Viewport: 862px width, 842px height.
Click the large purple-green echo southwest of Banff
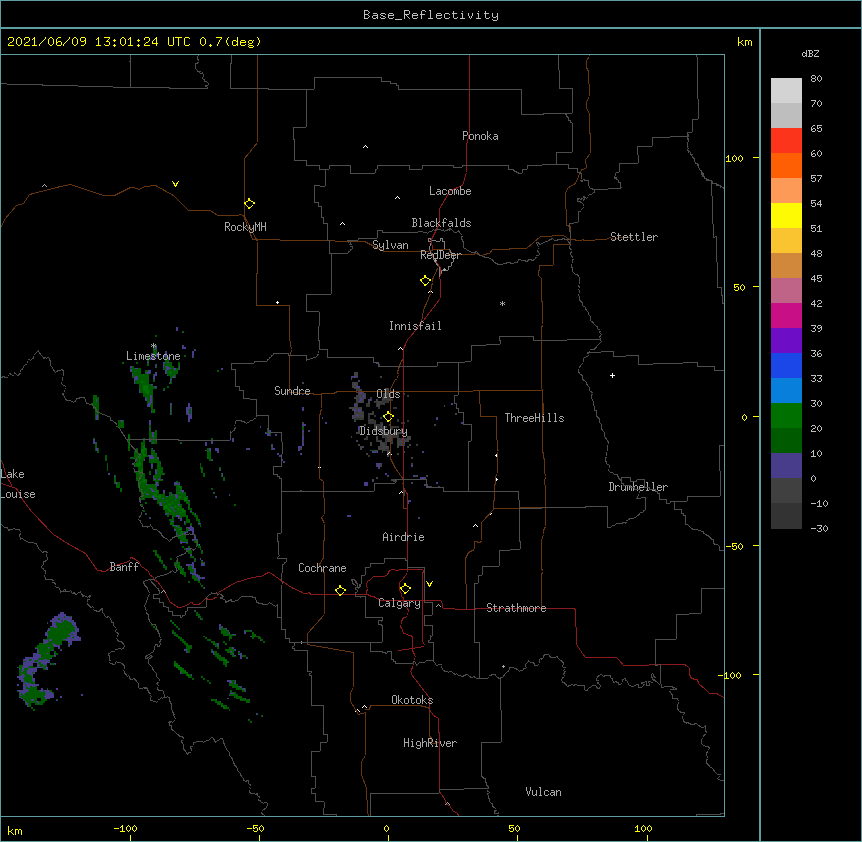pos(48,660)
